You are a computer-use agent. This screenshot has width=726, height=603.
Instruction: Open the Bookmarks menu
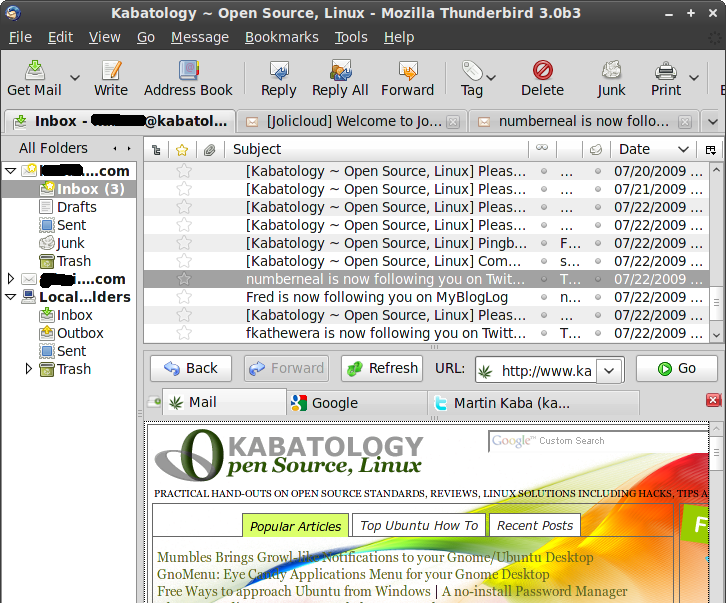click(281, 37)
